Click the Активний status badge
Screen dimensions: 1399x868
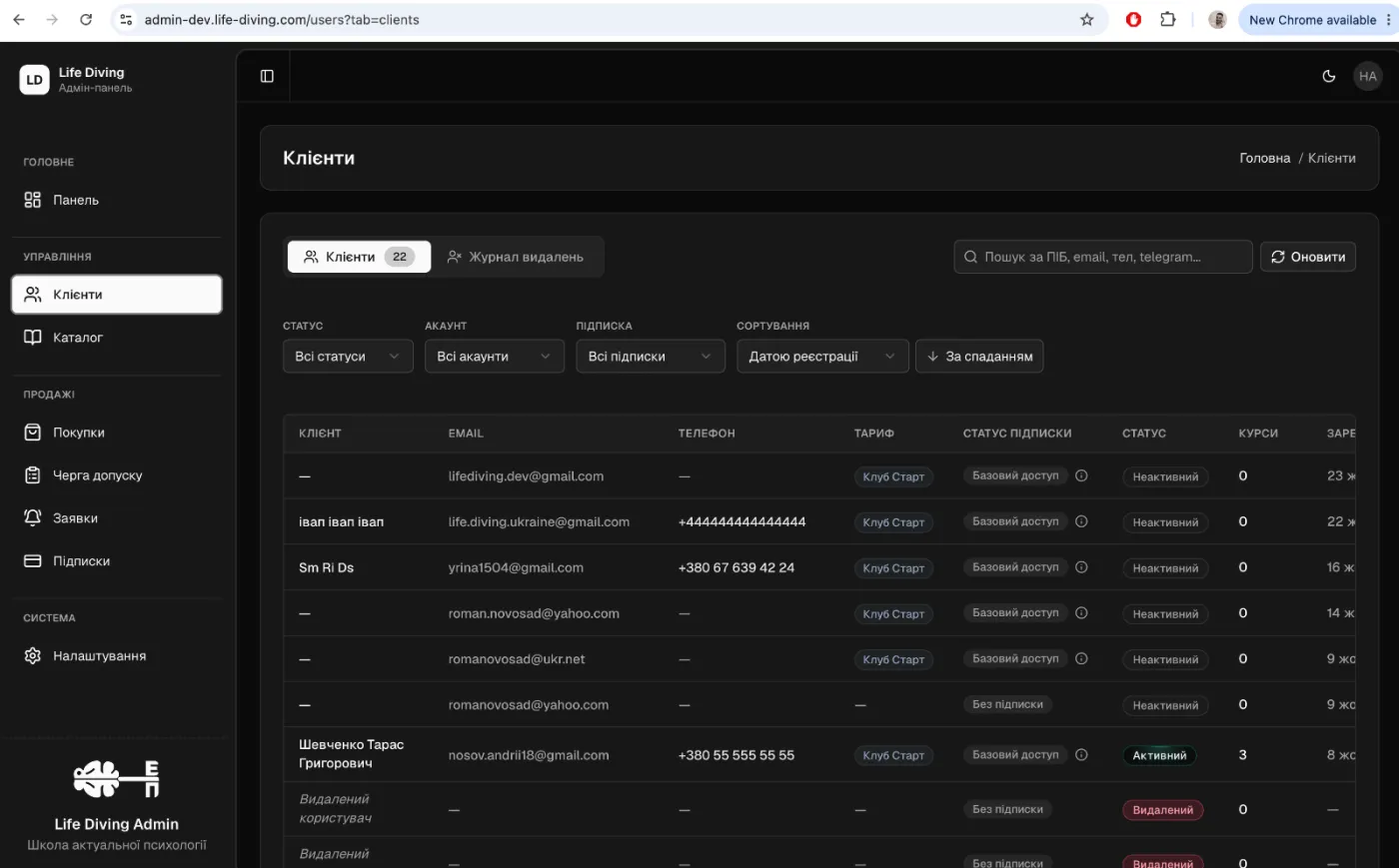point(1159,755)
